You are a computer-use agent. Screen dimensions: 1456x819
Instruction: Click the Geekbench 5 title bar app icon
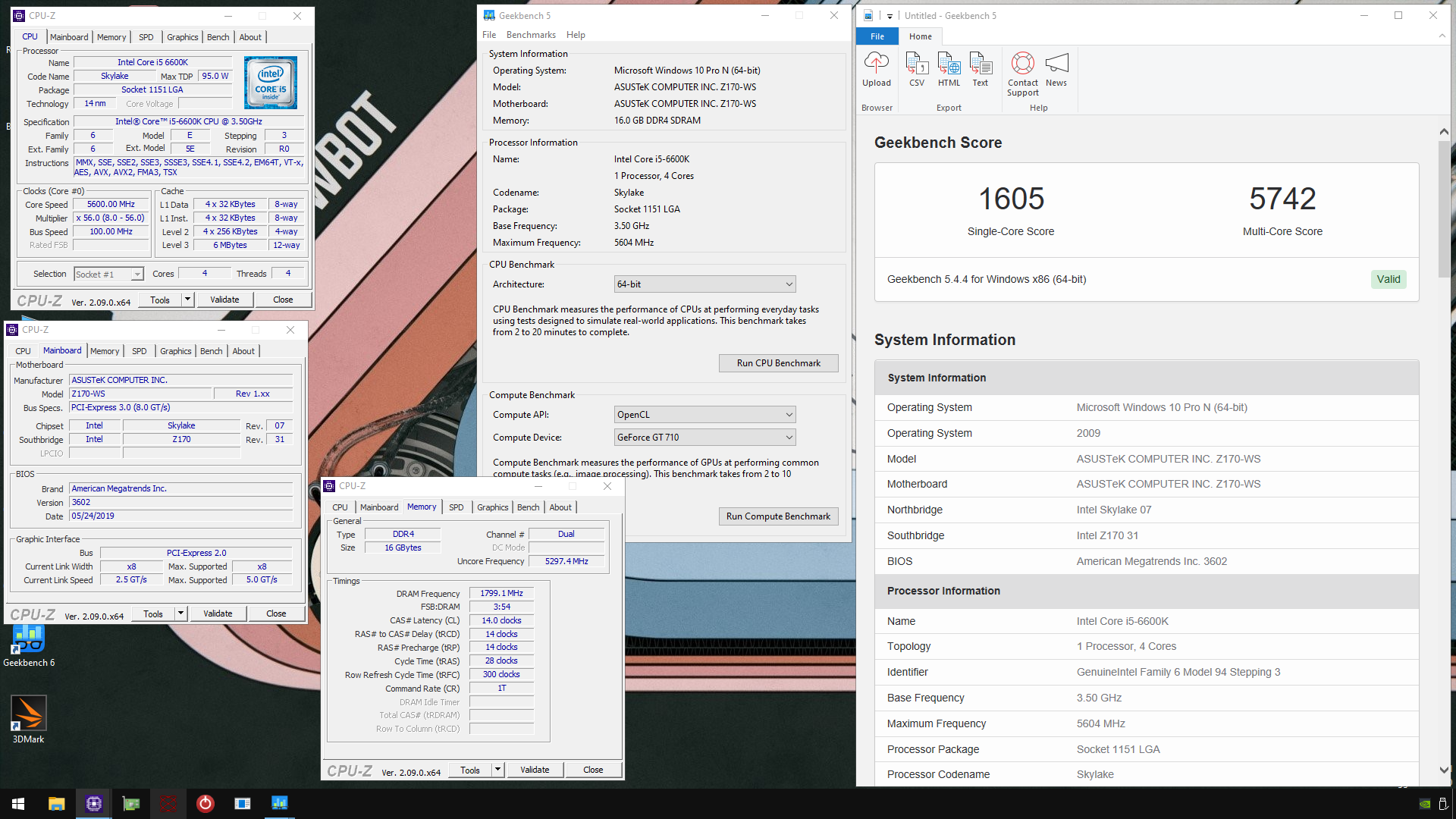(x=489, y=15)
